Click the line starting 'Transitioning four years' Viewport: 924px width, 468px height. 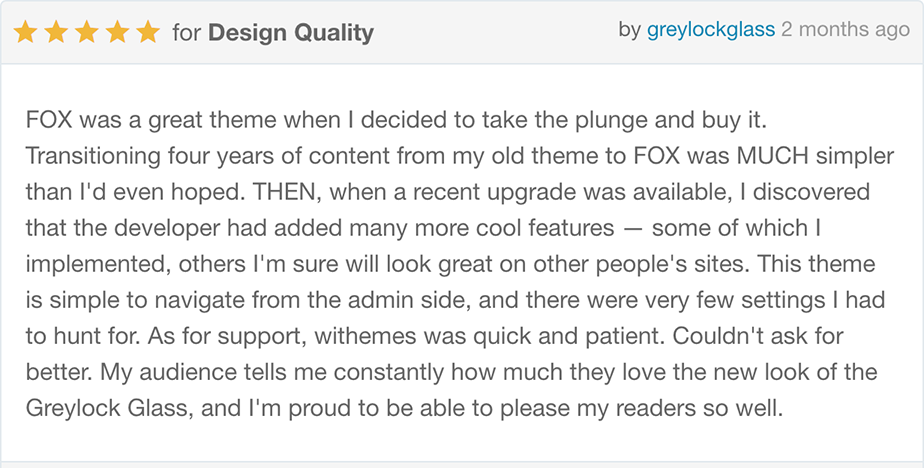point(460,156)
